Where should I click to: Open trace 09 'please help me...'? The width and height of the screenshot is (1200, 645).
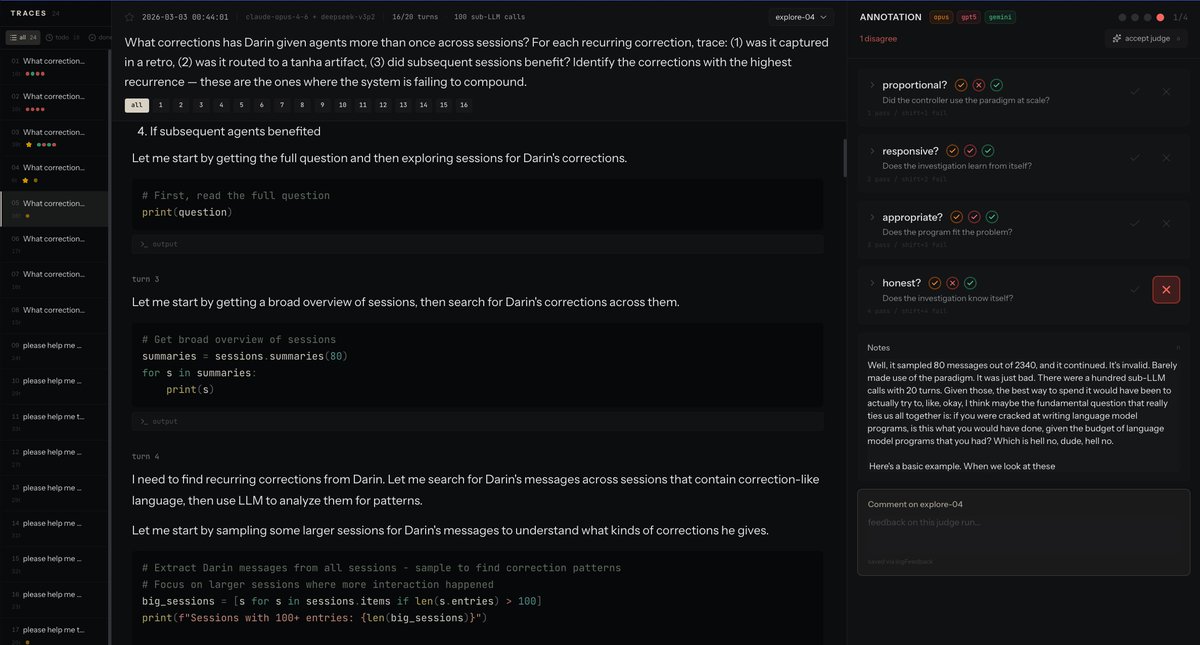(x=54, y=351)
